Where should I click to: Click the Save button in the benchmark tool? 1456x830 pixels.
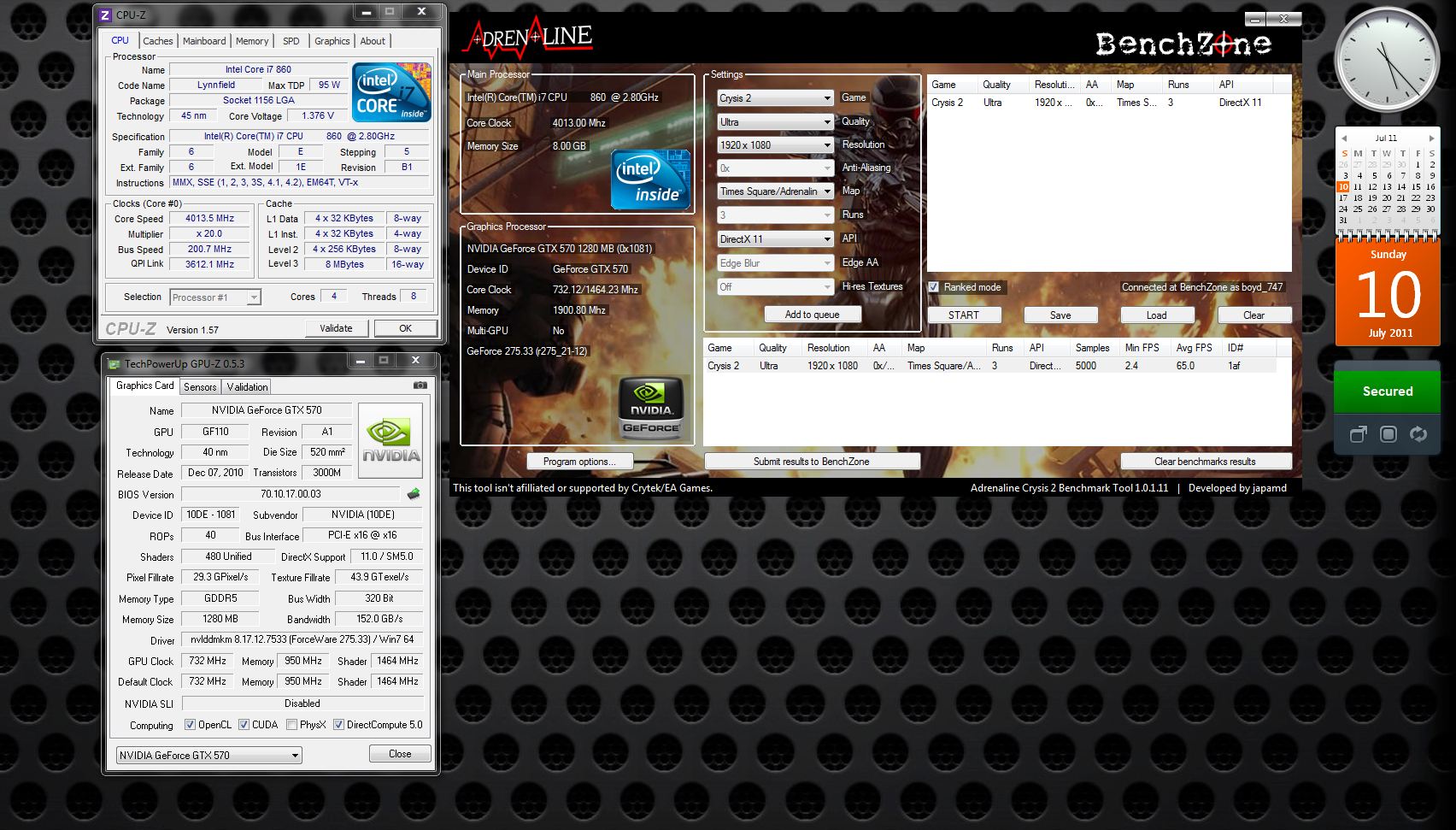click(1060, 315)
